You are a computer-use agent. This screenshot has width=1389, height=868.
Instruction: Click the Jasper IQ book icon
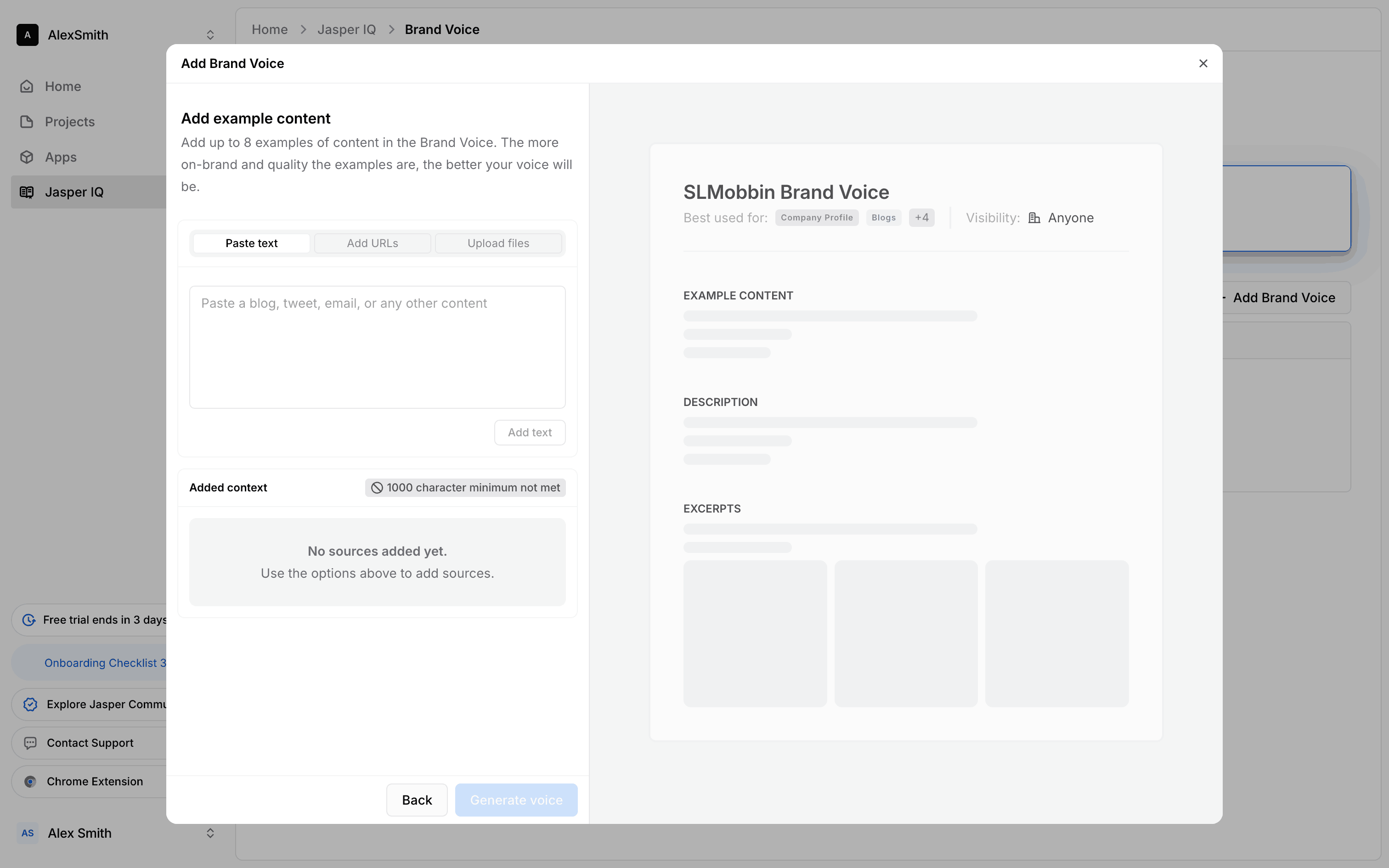pyautogui.click(x=27, y=192)
